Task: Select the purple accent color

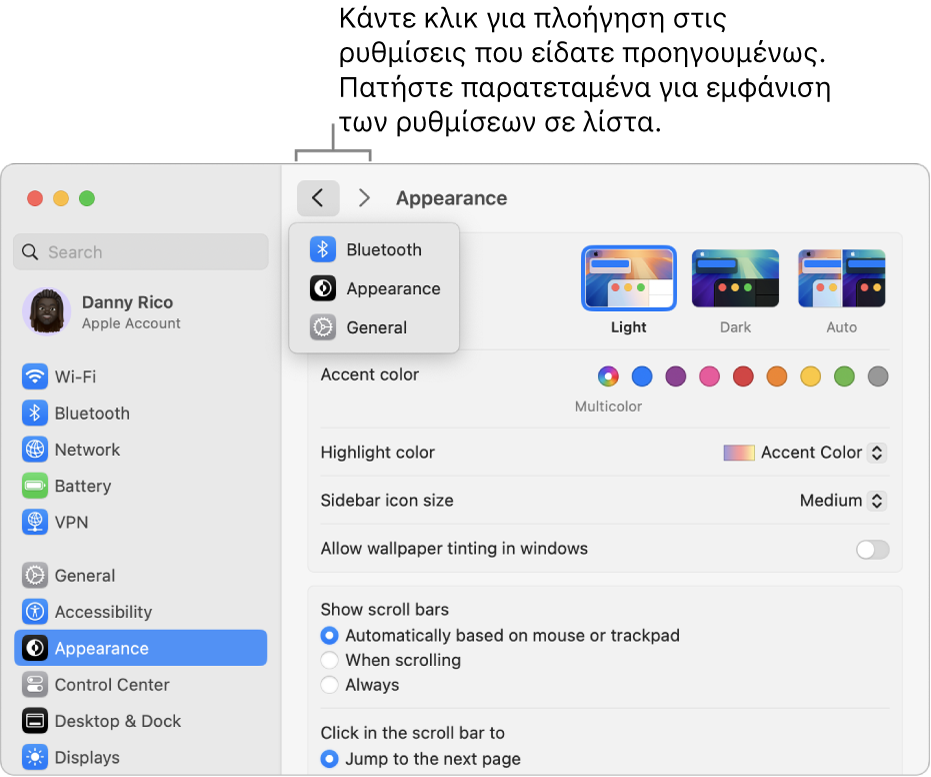Action: tap(676, 376)
